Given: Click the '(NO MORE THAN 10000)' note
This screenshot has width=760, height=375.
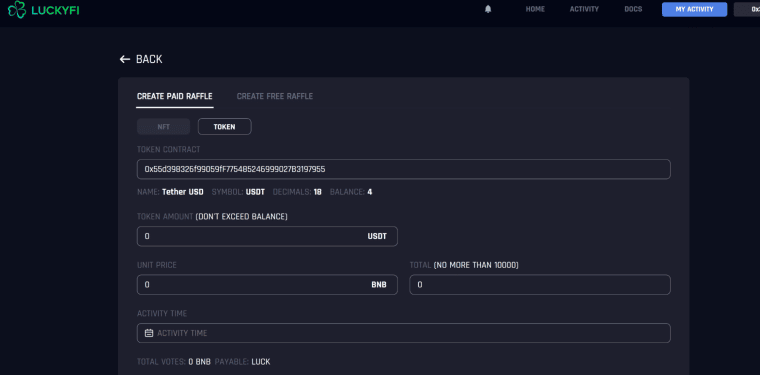Looking at the screenshot, I should [x=476, y=265].
